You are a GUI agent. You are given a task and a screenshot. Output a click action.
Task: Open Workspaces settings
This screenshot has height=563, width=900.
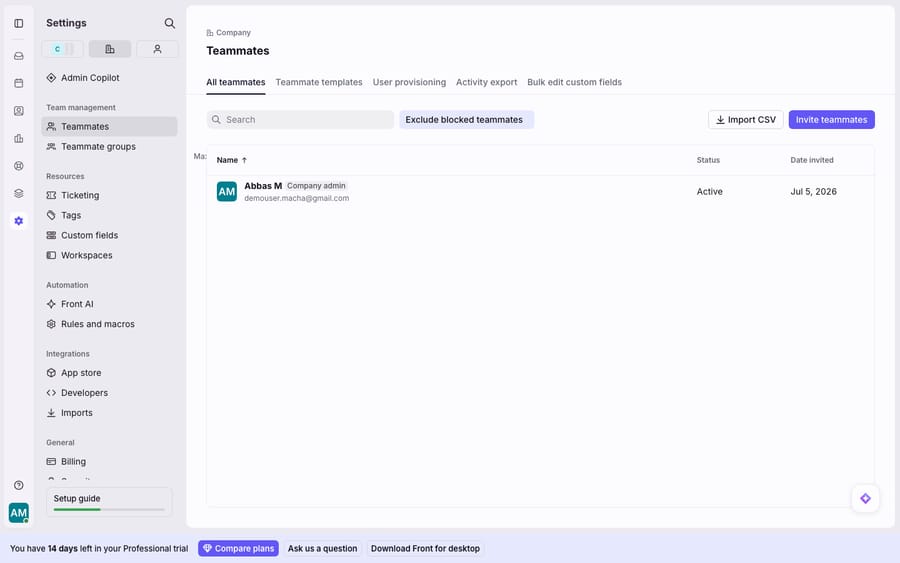[x=109, y=255]
